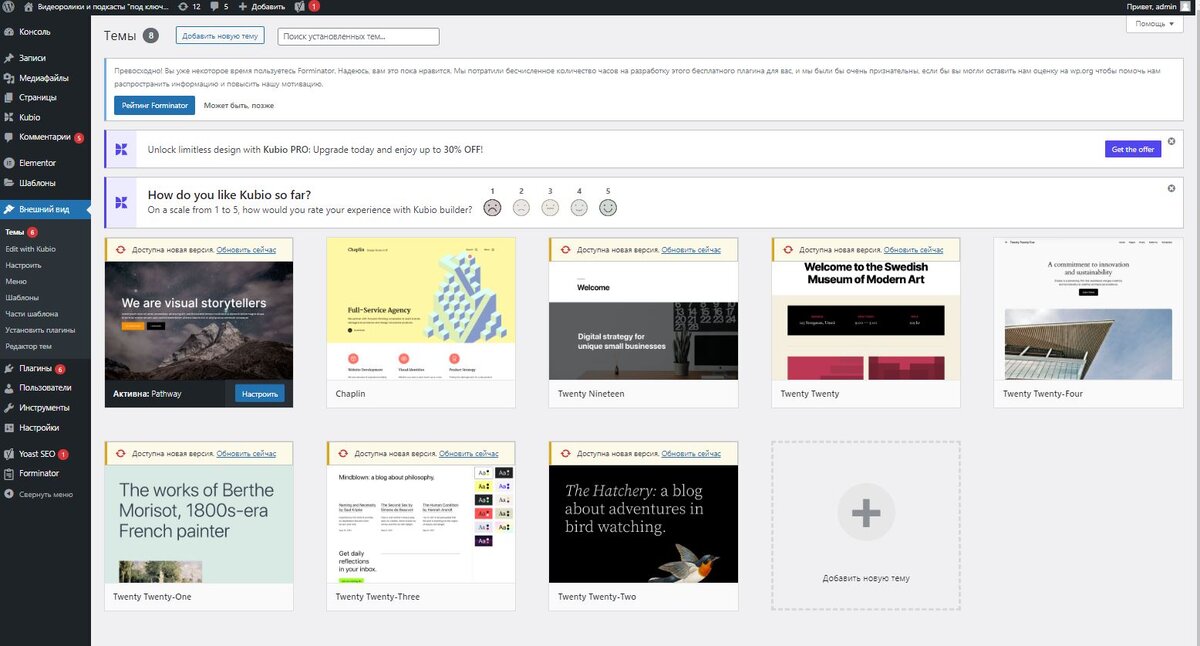Open the WordPress logo menu

click(9, 6)
